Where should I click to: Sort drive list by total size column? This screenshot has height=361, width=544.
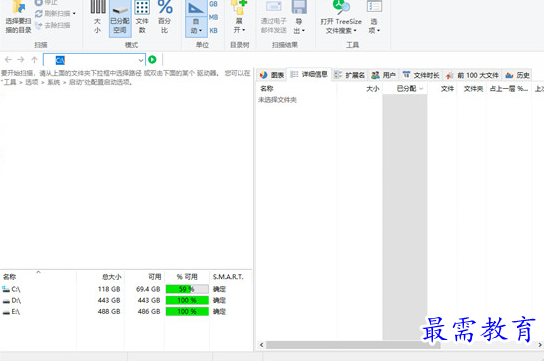tap(100, 277)
